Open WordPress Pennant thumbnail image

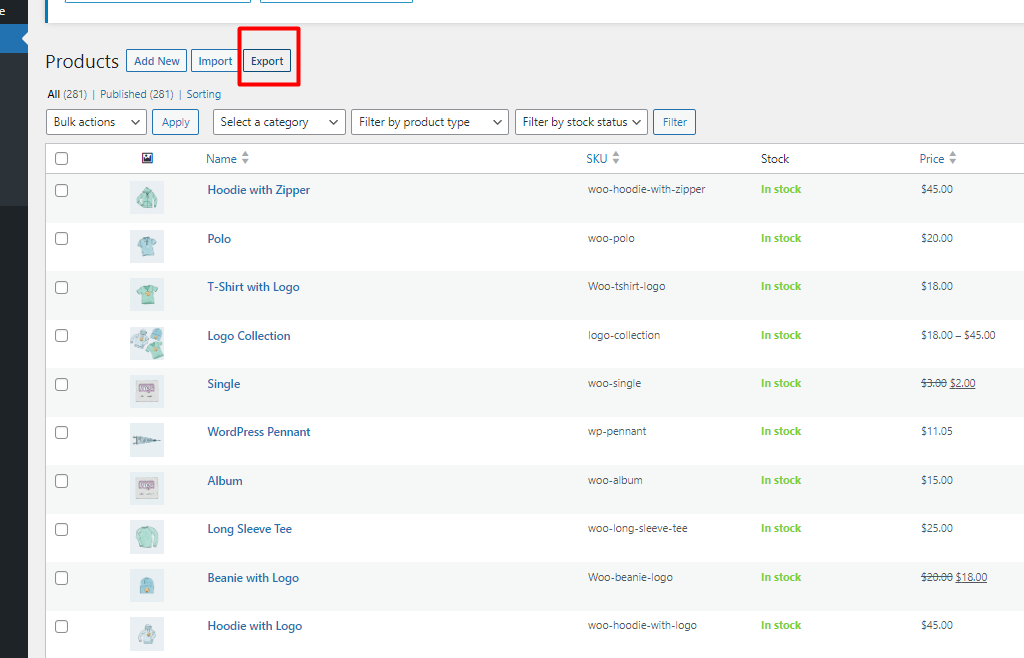point(147,440)
